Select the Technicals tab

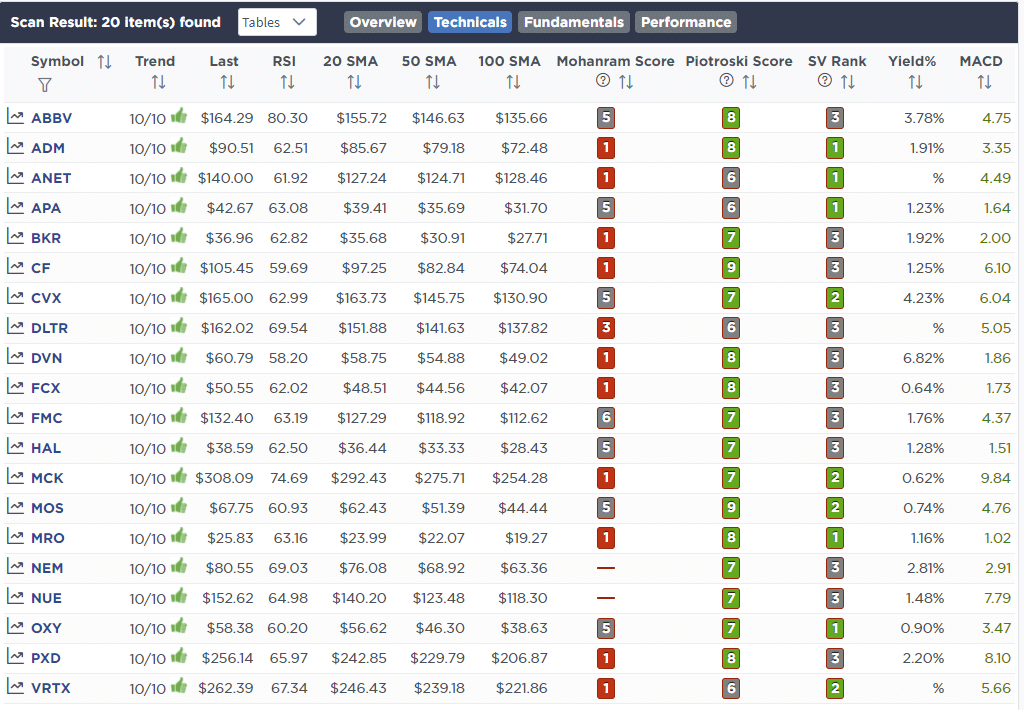pos(470,22)
